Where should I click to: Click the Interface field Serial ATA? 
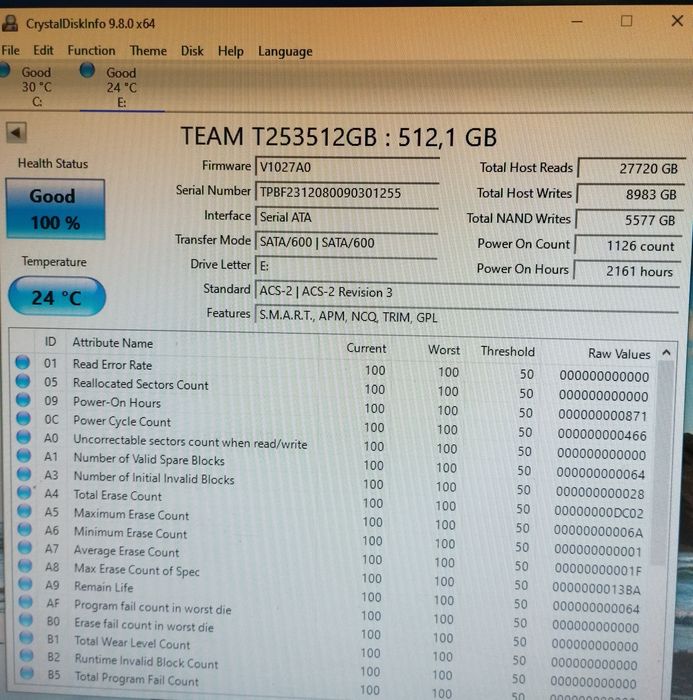tap(346, 217)
